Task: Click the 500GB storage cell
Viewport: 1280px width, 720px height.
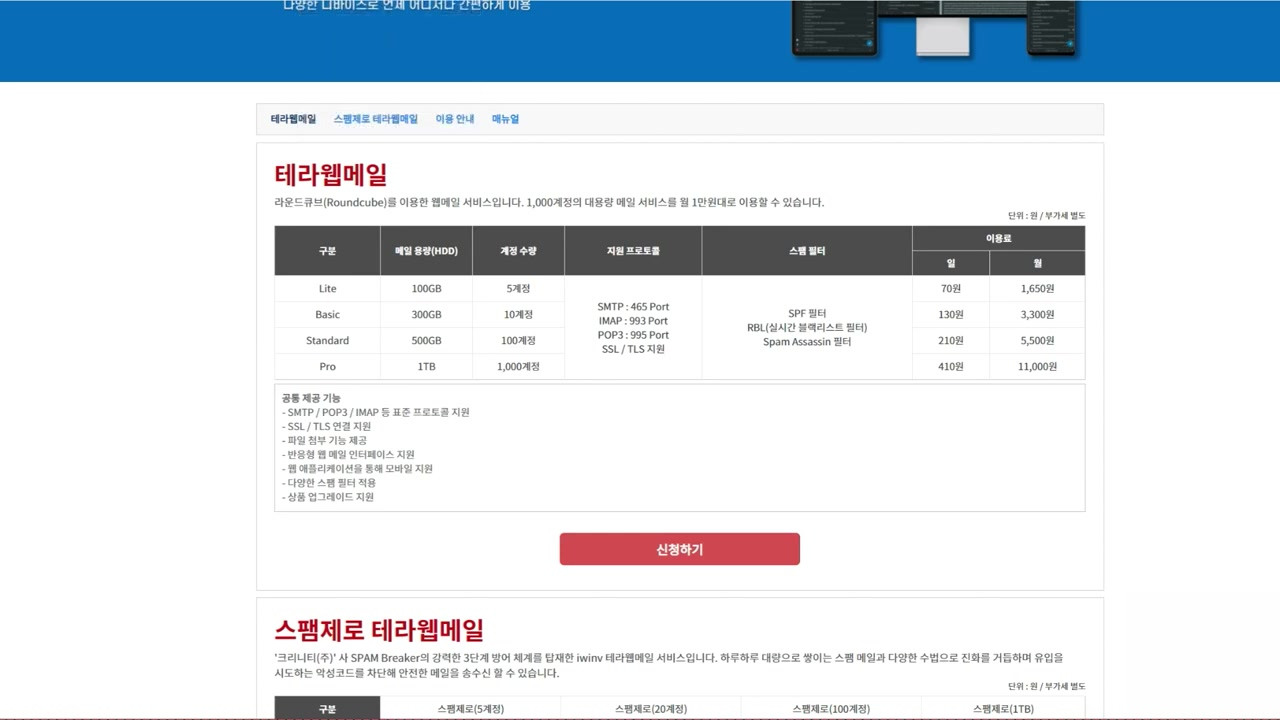Action: (x=427, y=341)
